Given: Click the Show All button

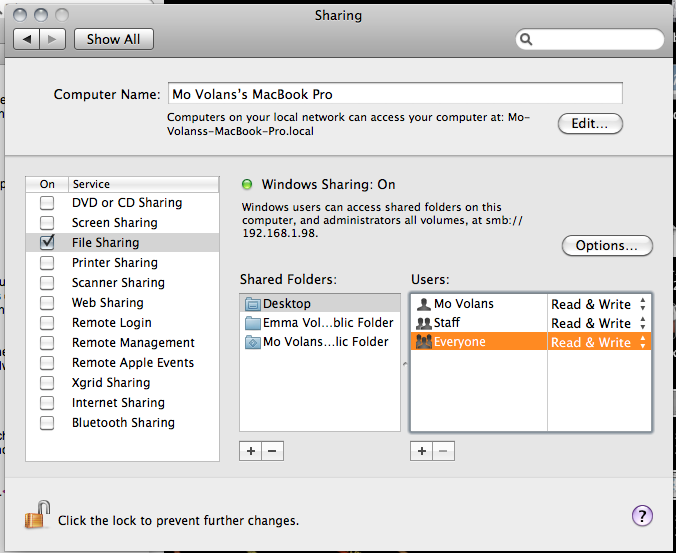Looking at the screenshot, I should point(114,39).
